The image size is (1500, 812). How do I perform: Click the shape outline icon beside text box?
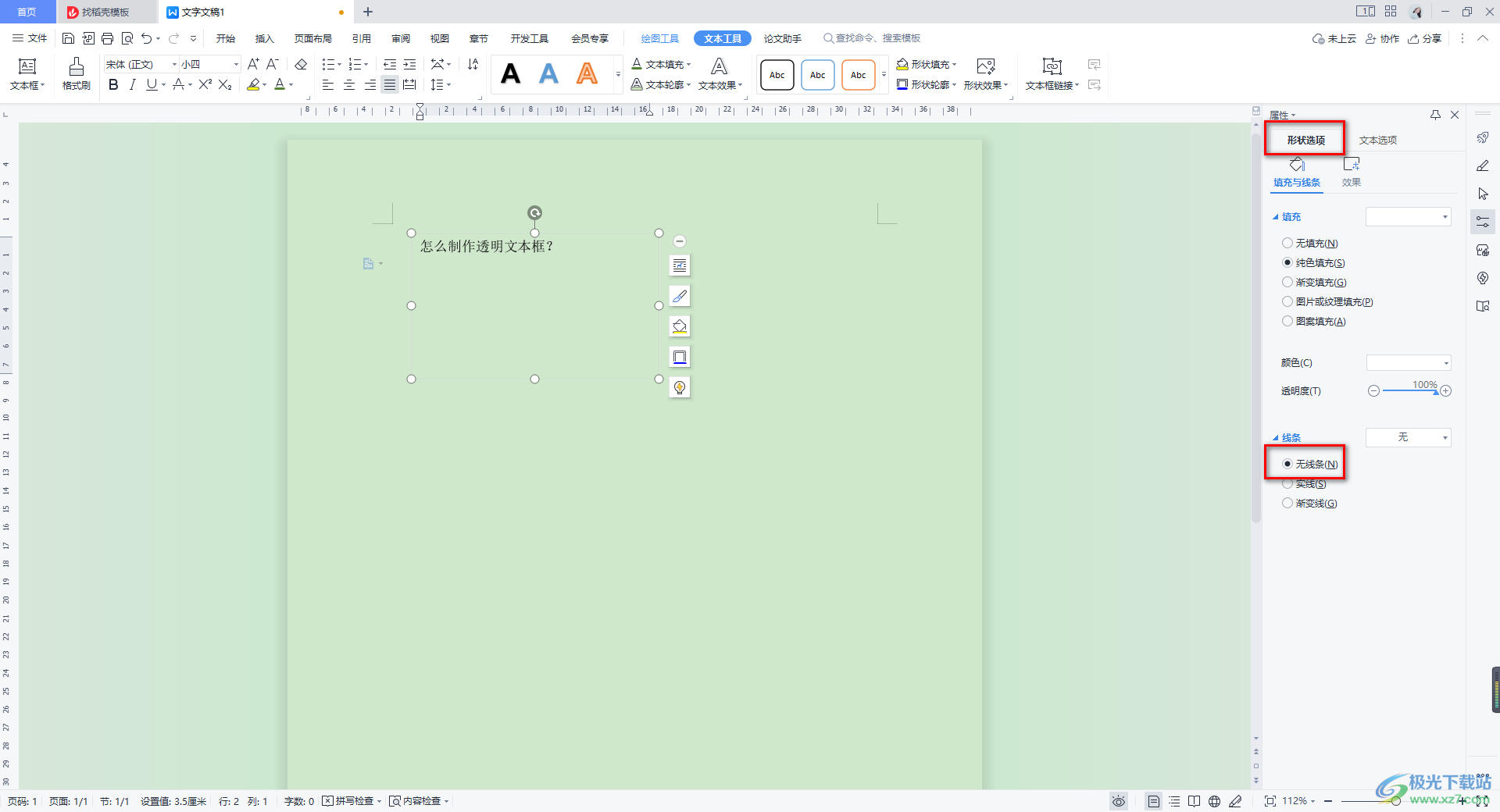[x=680, y=357]
